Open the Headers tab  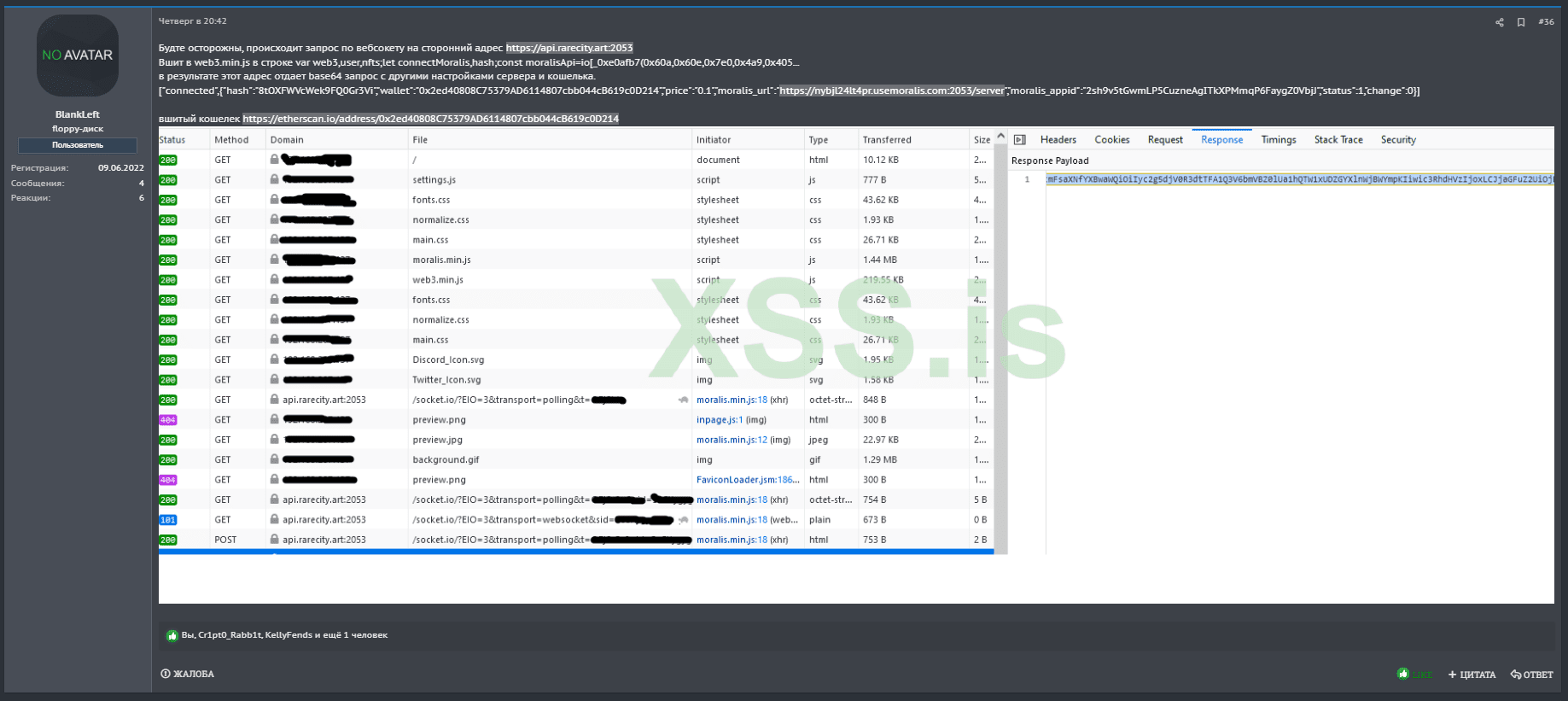pos(1058,140)
